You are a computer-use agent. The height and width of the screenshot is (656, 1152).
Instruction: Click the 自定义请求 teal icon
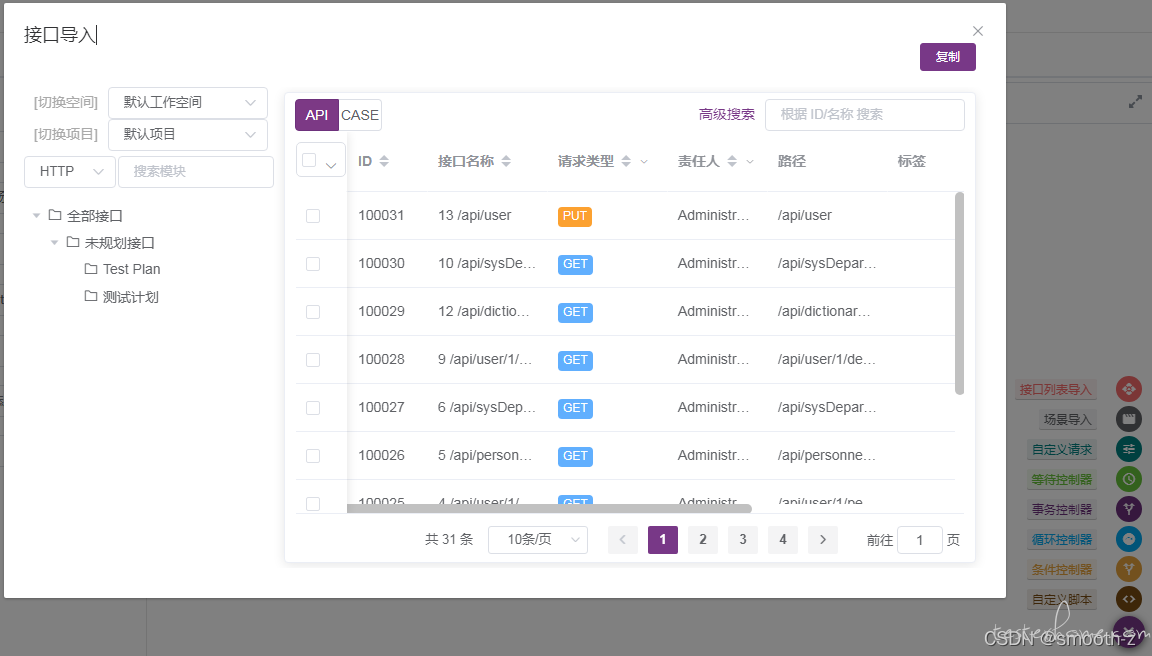(1129, 449)
